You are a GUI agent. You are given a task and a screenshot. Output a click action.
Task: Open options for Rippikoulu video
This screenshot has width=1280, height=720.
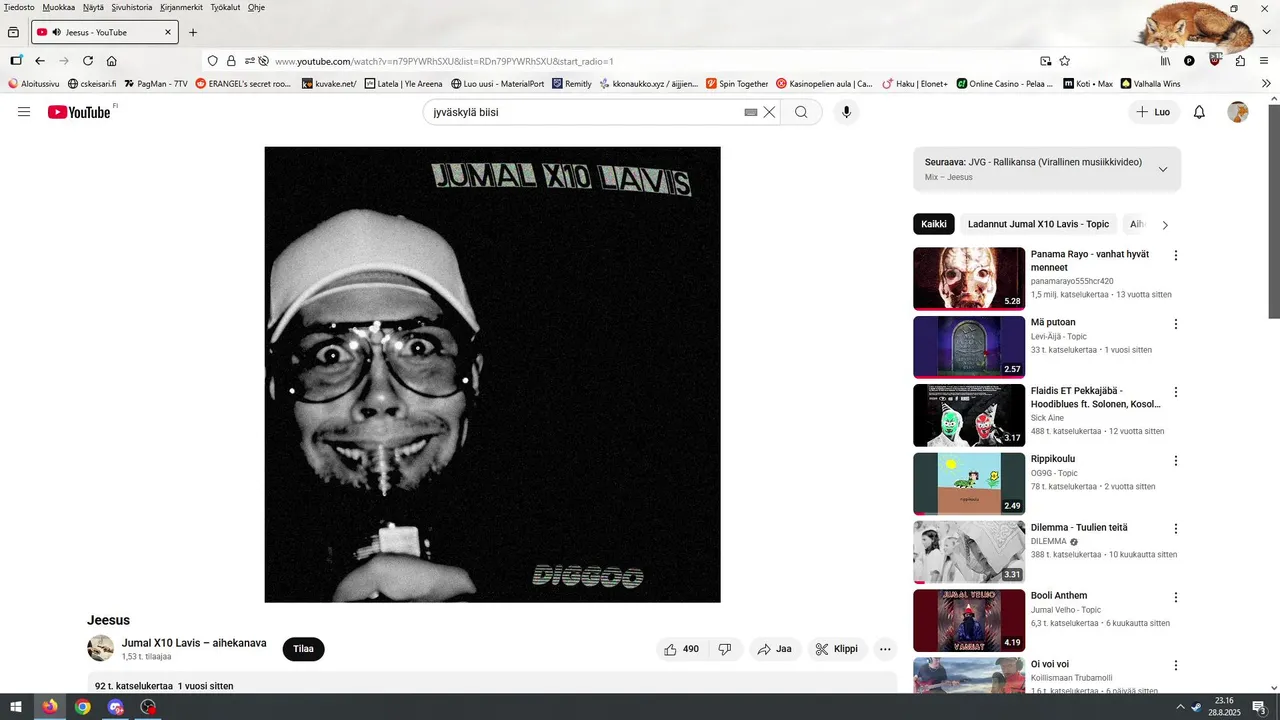click(1176, 461)
